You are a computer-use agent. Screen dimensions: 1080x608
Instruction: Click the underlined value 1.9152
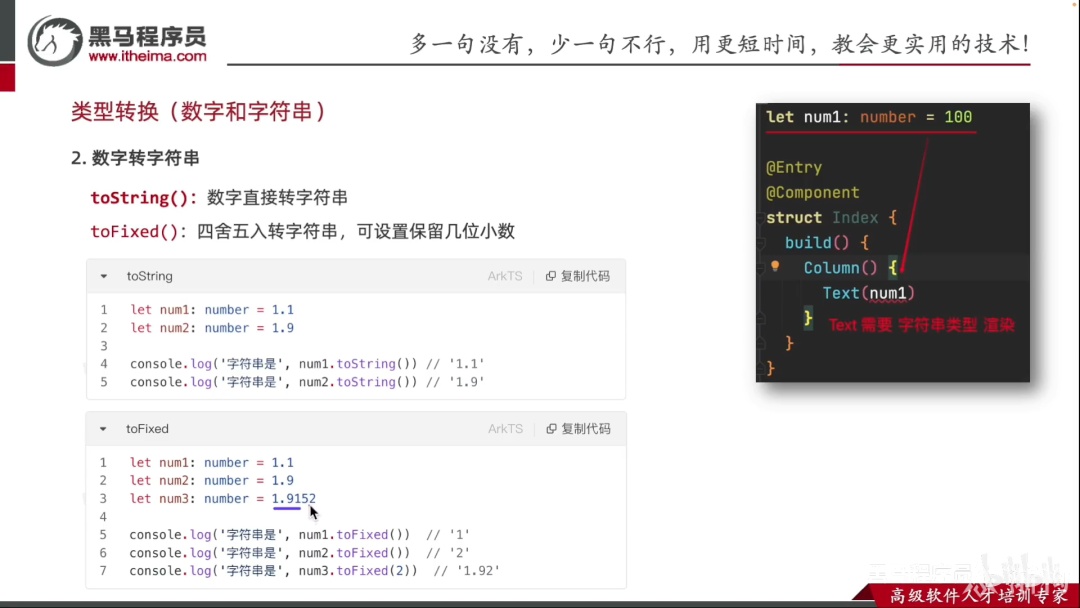coord(293,499)
